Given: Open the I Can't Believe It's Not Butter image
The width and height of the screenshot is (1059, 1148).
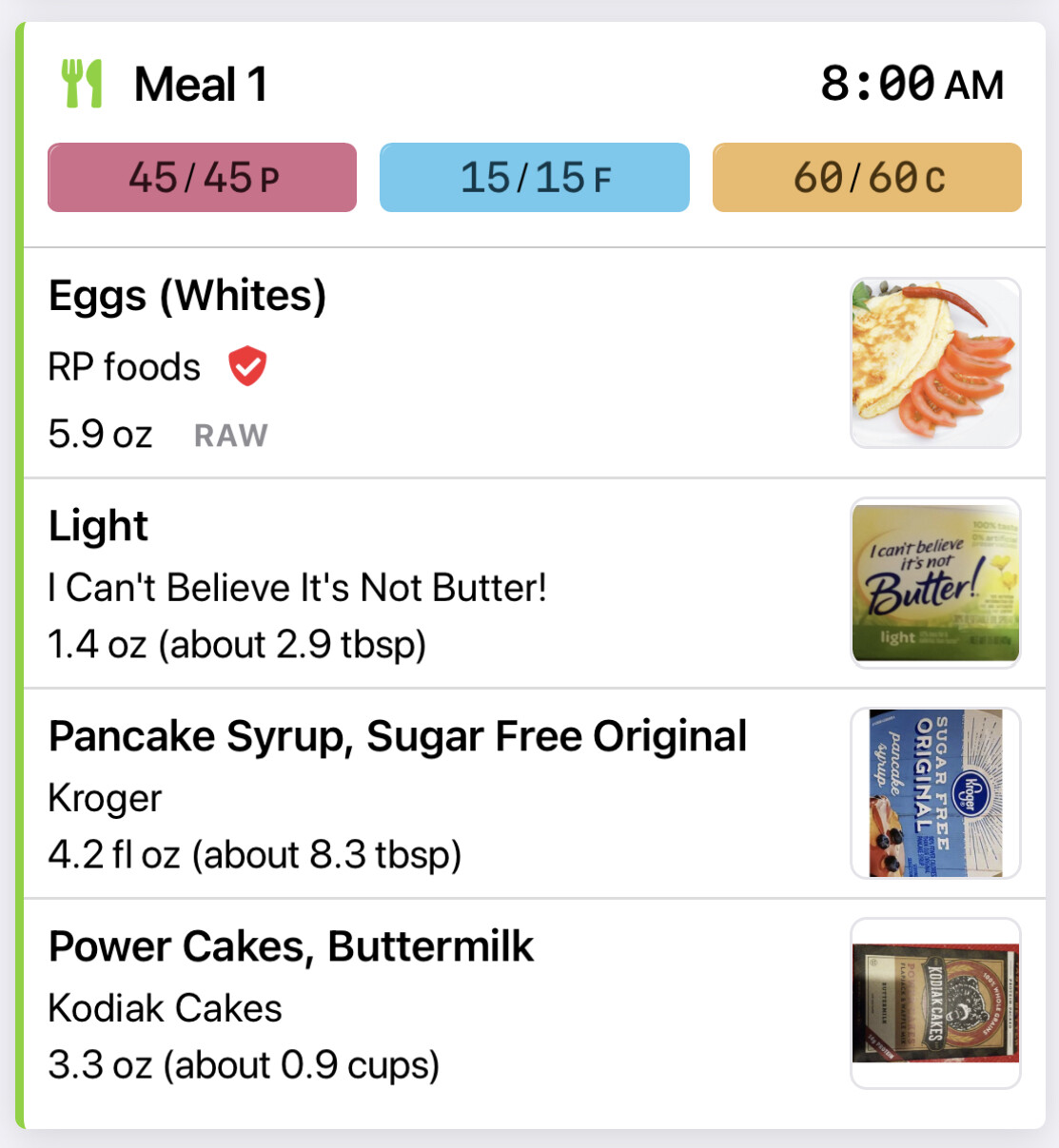Looking at the screenshot, I should point(935,582).
